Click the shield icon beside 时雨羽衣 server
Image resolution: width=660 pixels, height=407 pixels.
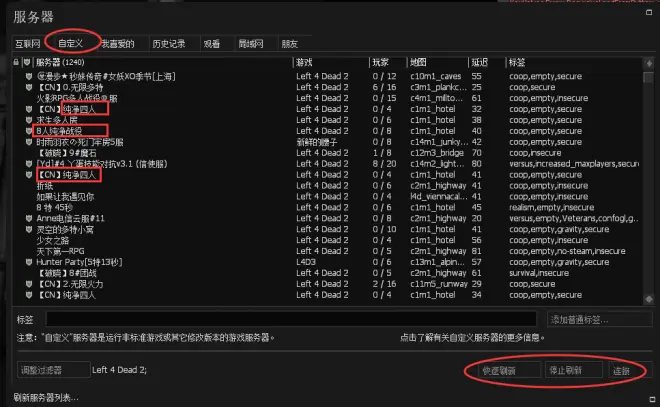tap(29, 142)
